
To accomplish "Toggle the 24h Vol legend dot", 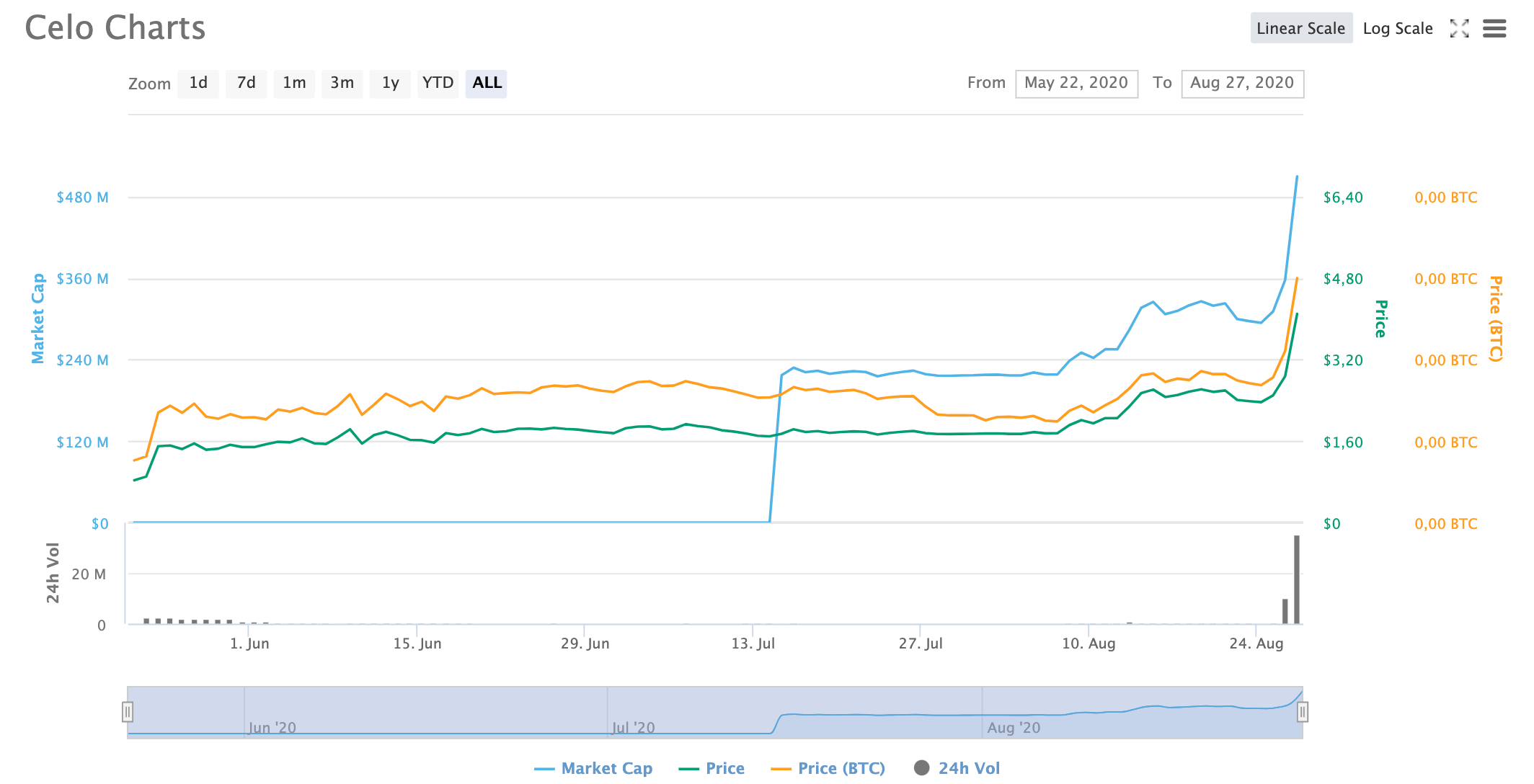I will point(922,768).
